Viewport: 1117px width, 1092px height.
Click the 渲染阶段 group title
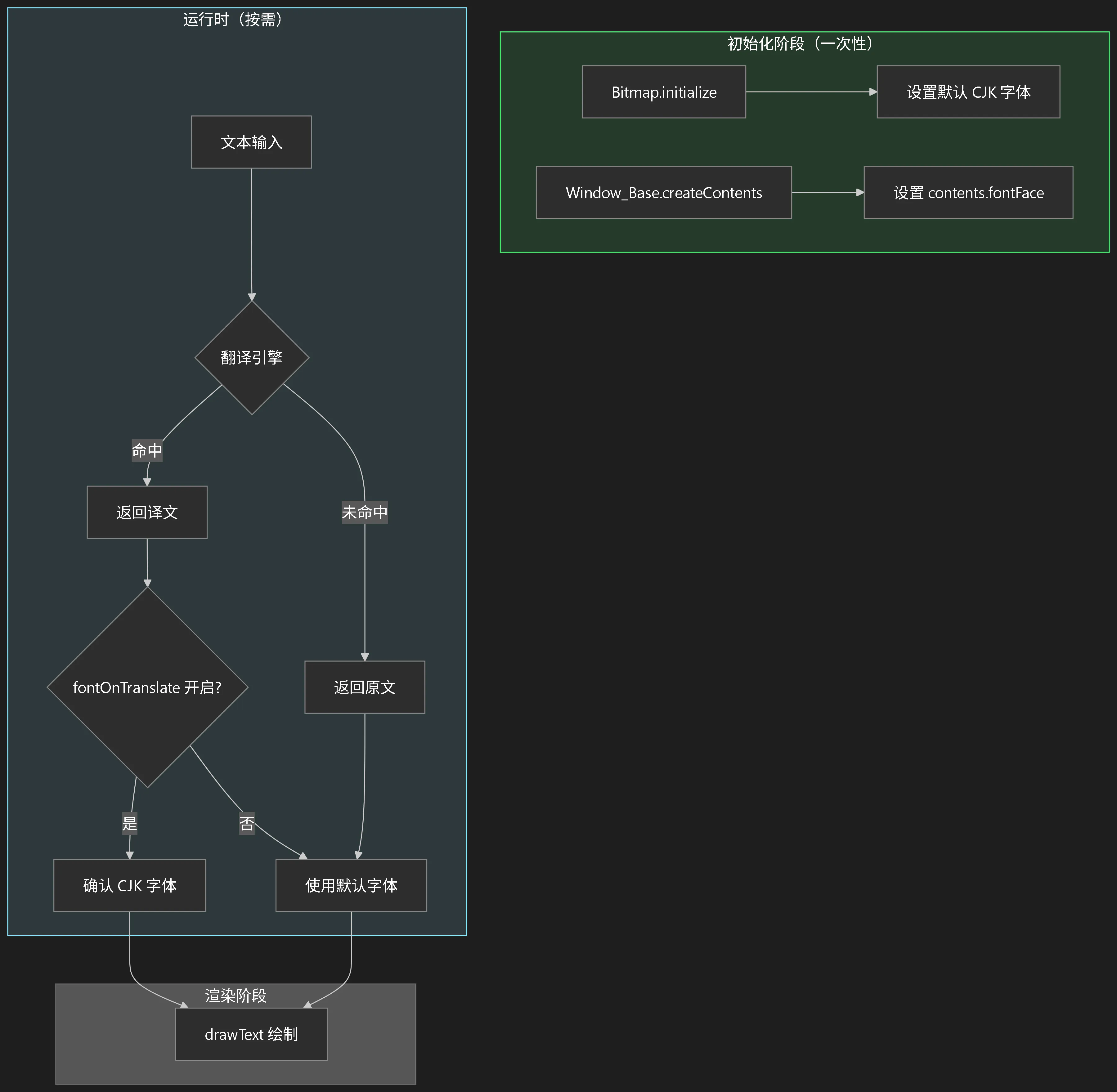tap(236, 996)
